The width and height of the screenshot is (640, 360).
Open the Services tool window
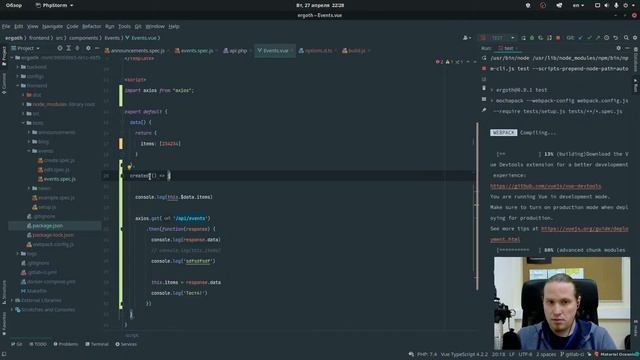126,344
